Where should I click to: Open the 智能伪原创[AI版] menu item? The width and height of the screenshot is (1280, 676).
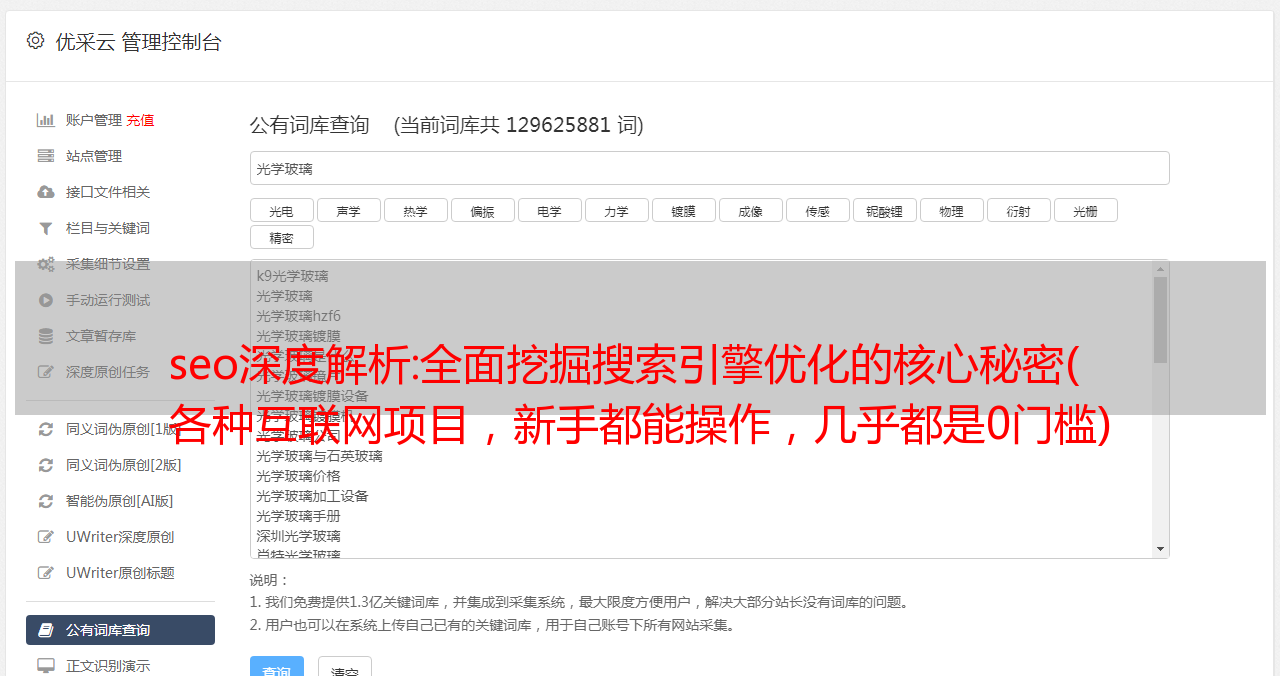120,501
